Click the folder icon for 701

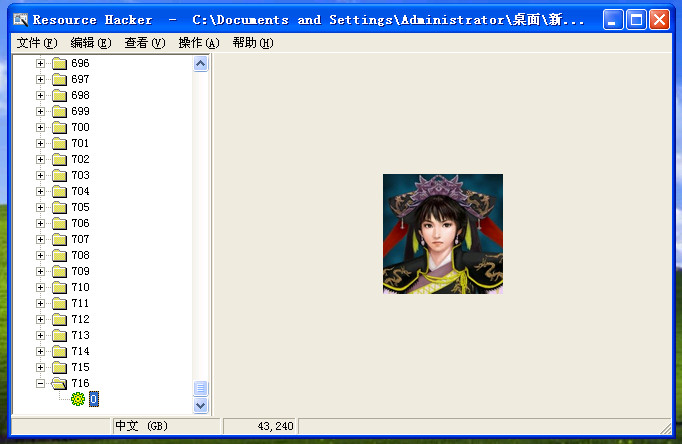click(60, 144)
